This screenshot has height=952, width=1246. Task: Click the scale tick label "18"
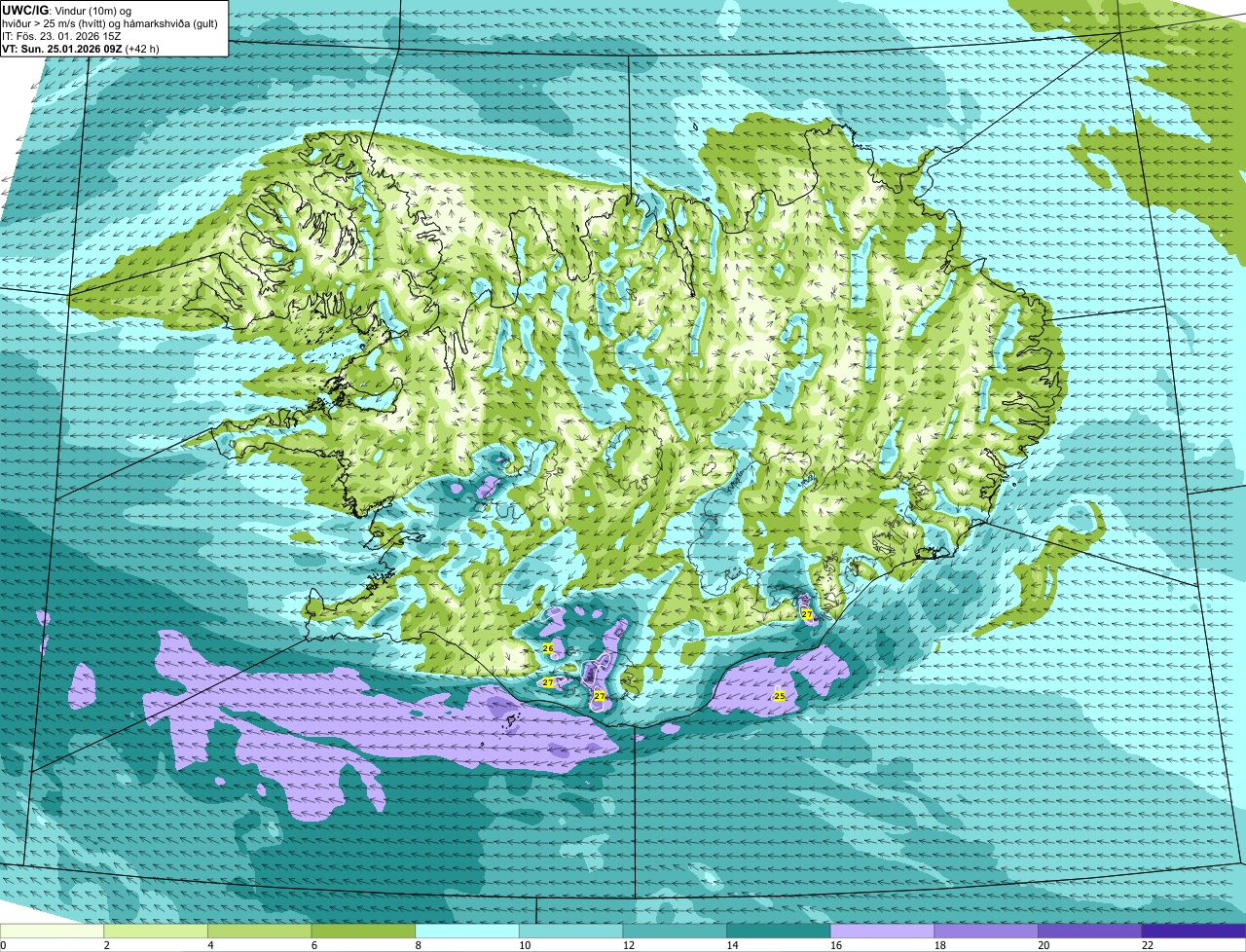tap(939, 945)
